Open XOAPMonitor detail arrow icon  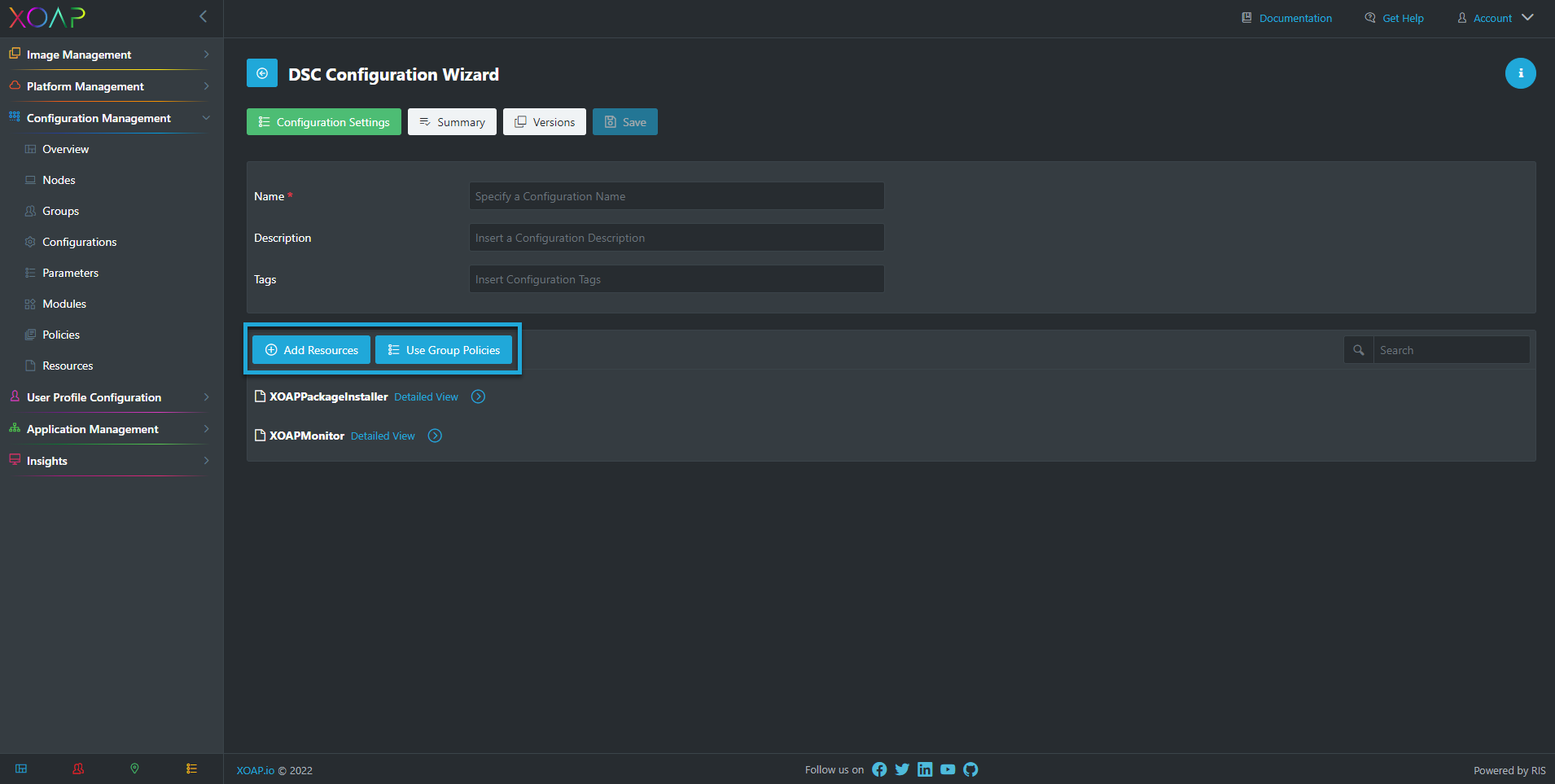click(x=435, y=436)
